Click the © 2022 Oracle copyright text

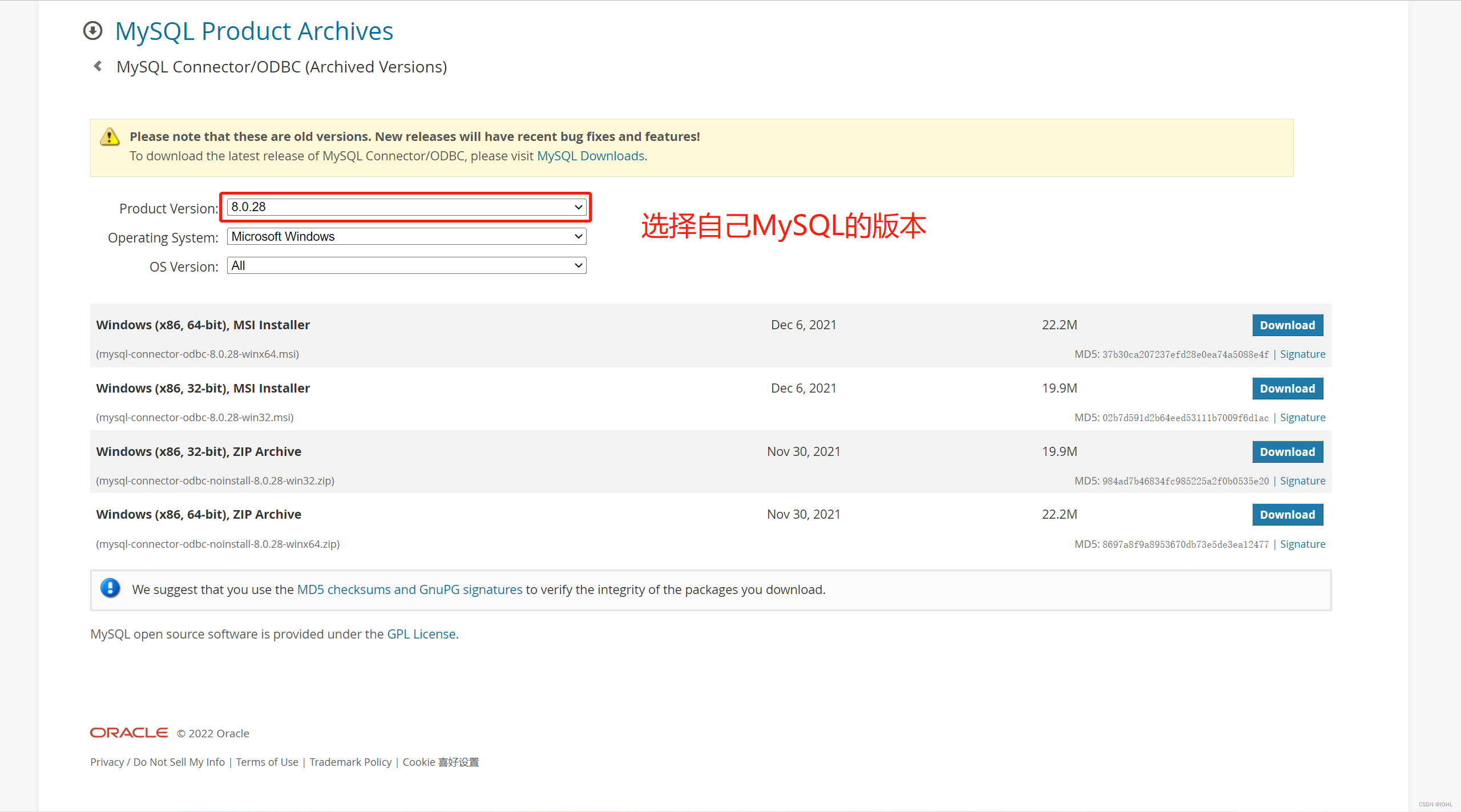point(213,733)
